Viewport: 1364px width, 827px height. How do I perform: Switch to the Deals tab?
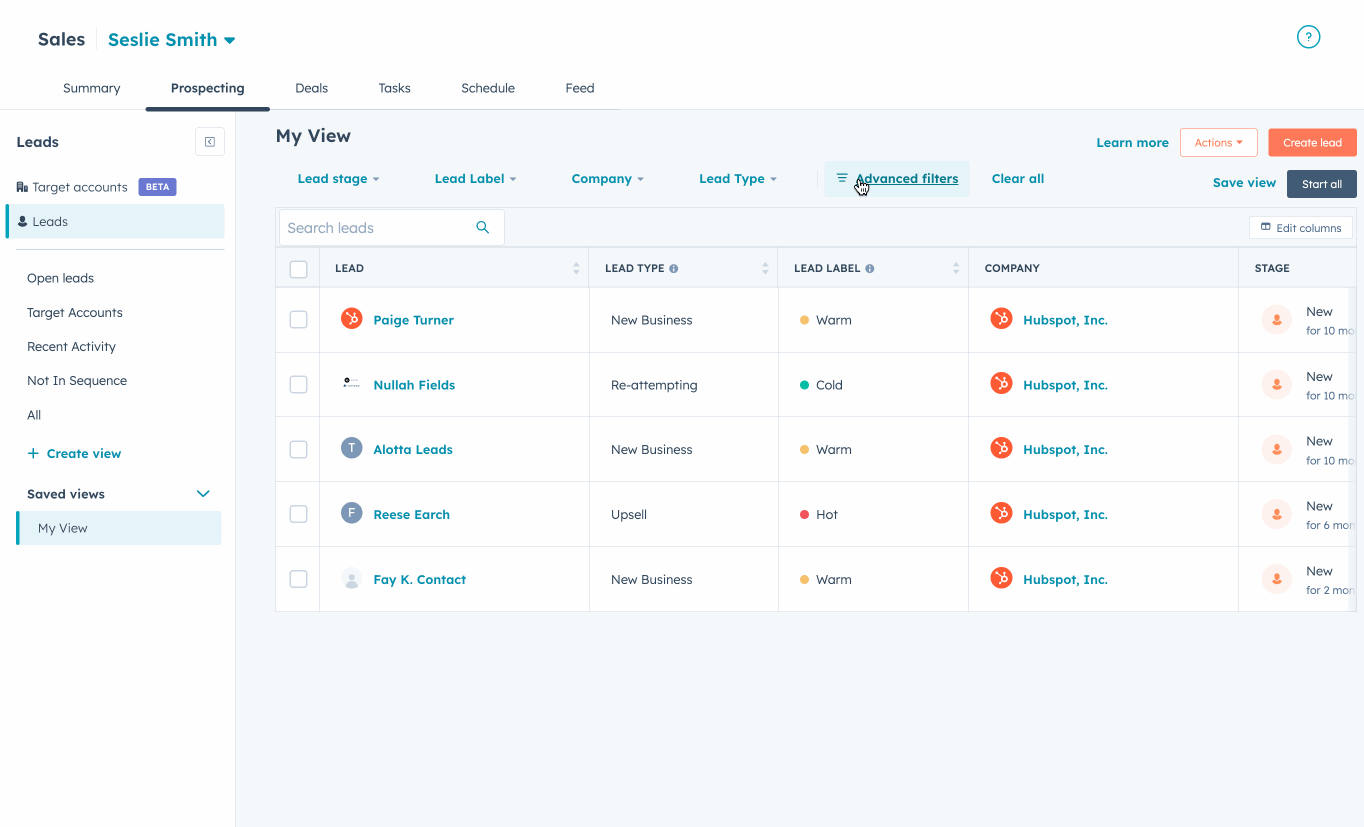[311, 88]
